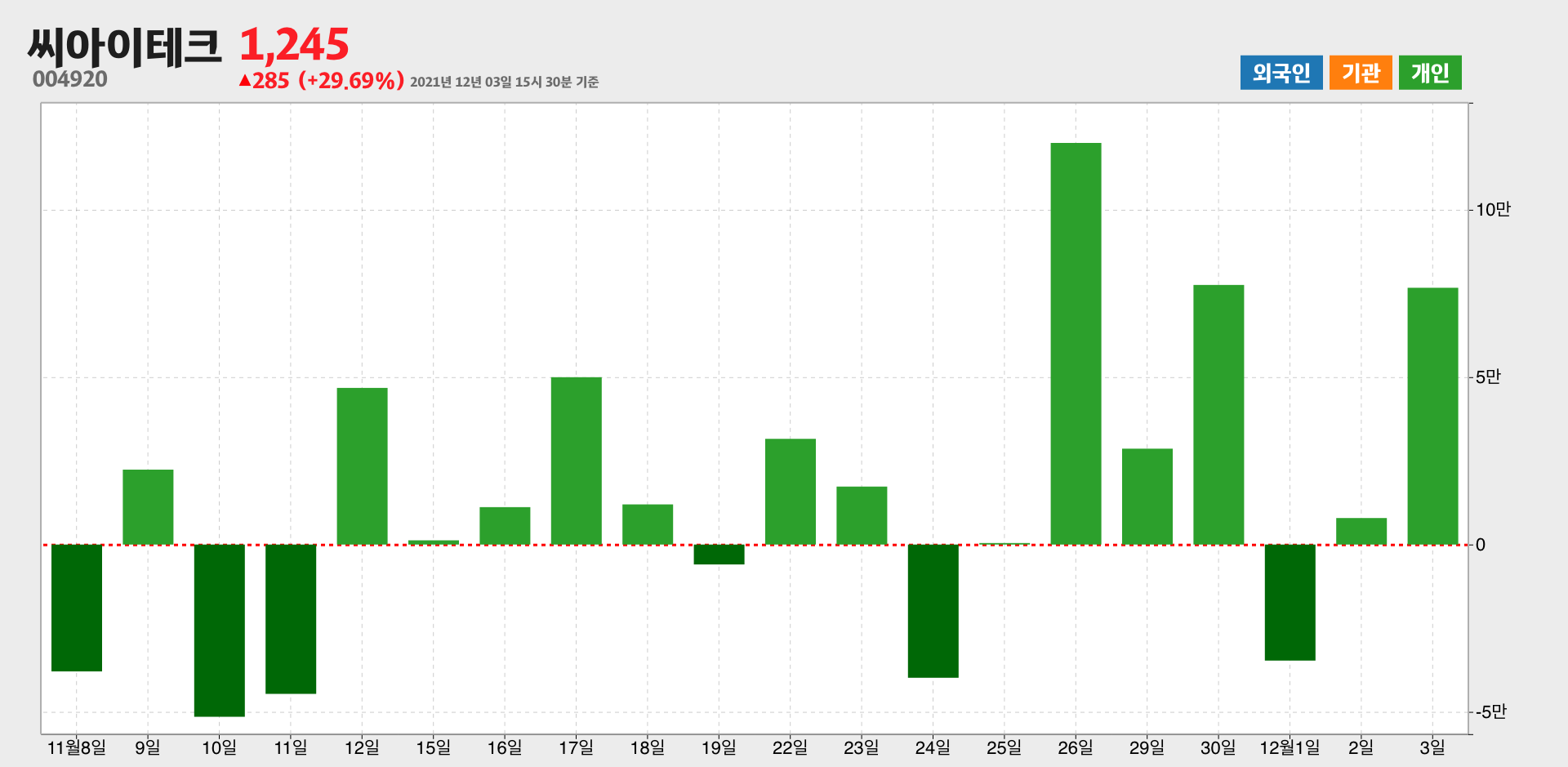The image size is (1568, 767).
Task: Click the 12월1일 x-axis label
Action: [x=1290, y=747]
